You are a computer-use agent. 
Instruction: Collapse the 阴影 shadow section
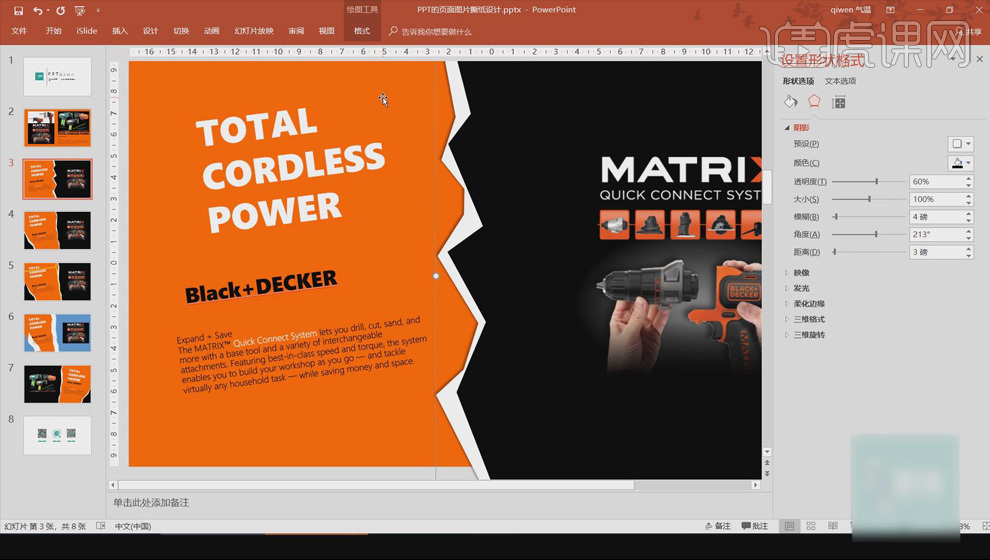(x=801, y=128)
